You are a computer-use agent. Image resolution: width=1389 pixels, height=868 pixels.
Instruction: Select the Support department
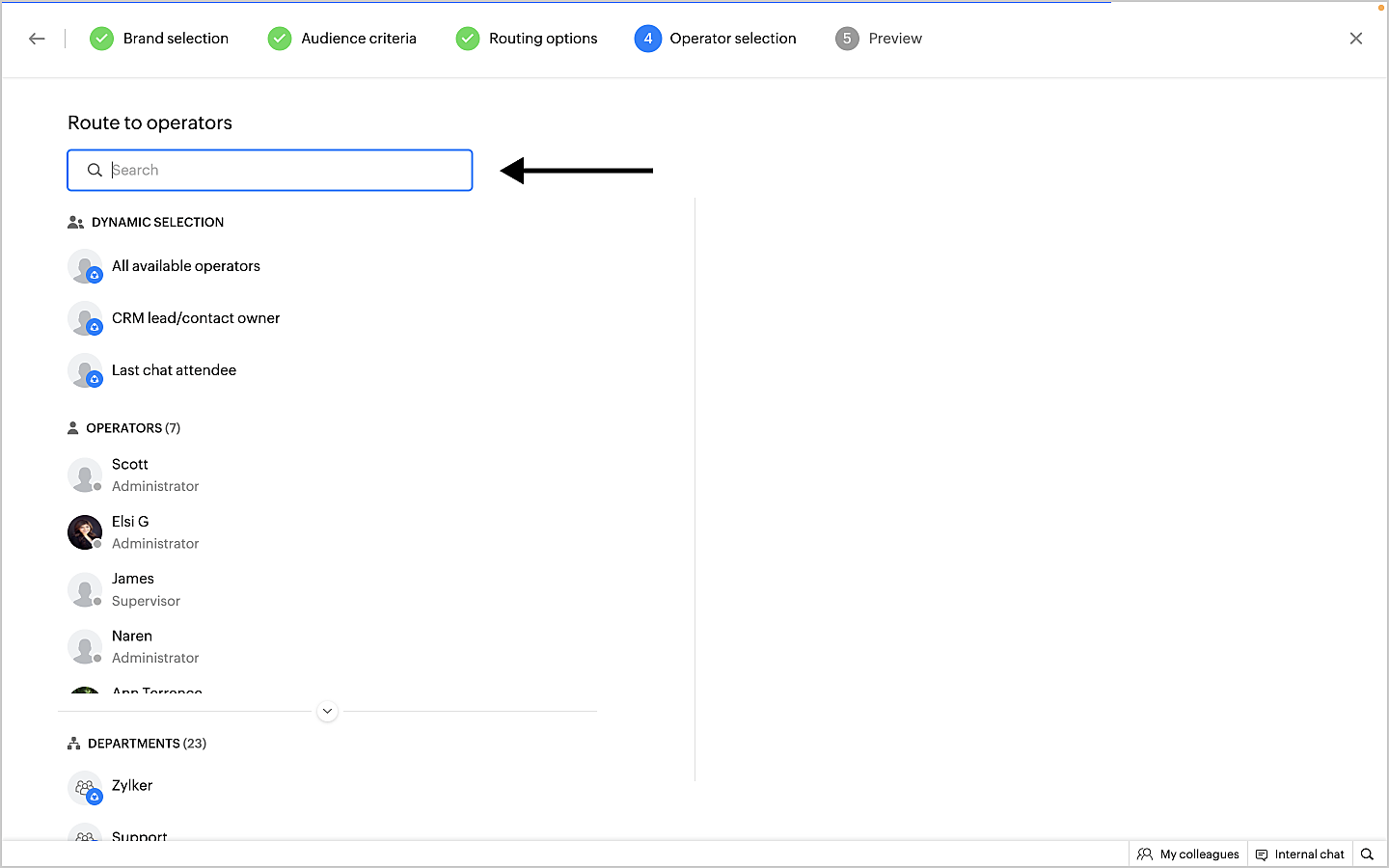click(x=140, y=835)
